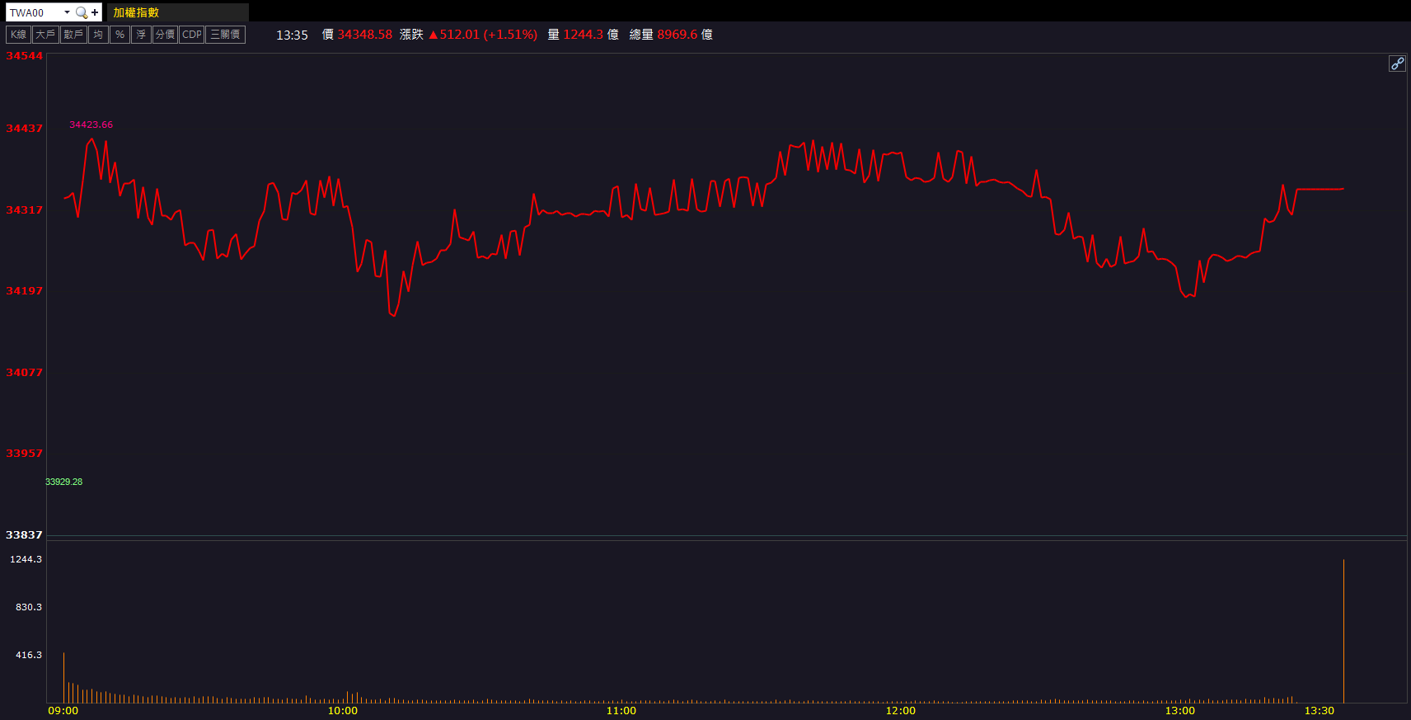Show the 三關價 price levels
This screenshot has width=1411, height=720.
[x=225, y=34]
